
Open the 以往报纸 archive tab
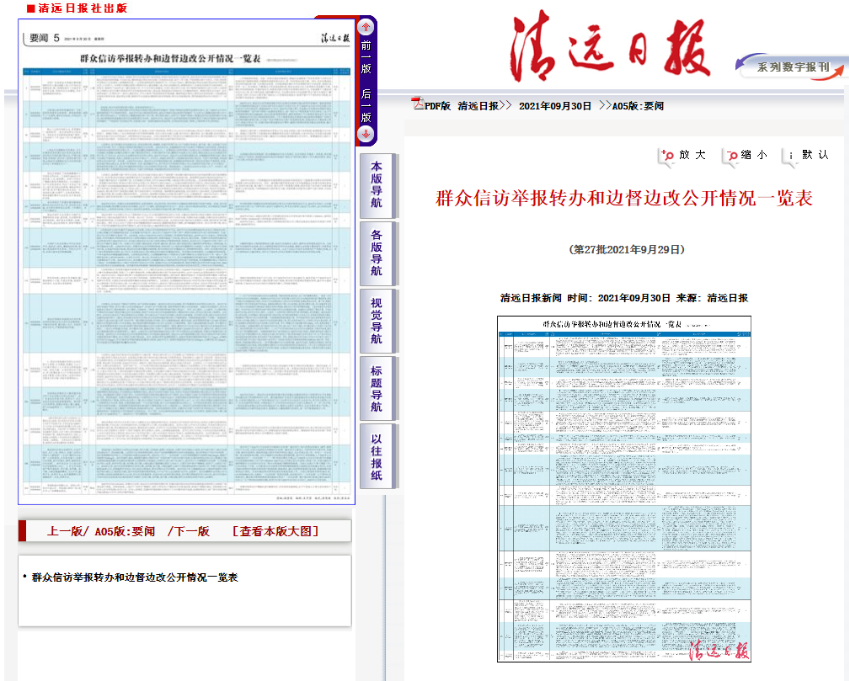click(376, 456)
